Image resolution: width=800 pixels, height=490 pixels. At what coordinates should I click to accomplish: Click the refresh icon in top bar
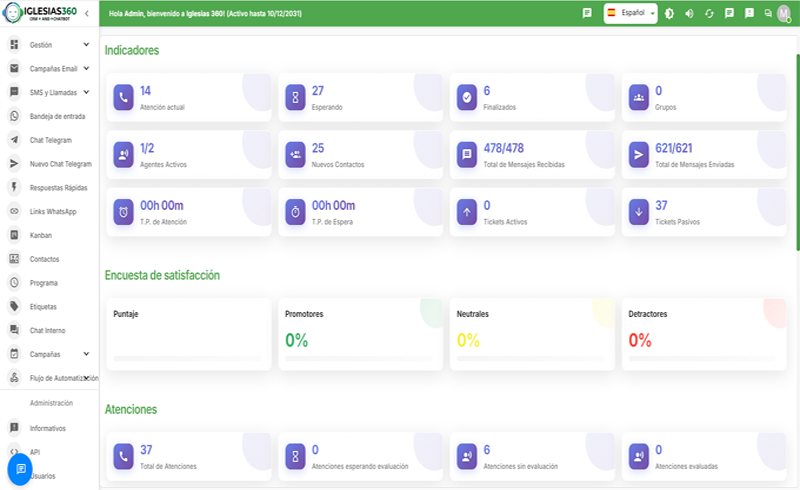(709, 14)
